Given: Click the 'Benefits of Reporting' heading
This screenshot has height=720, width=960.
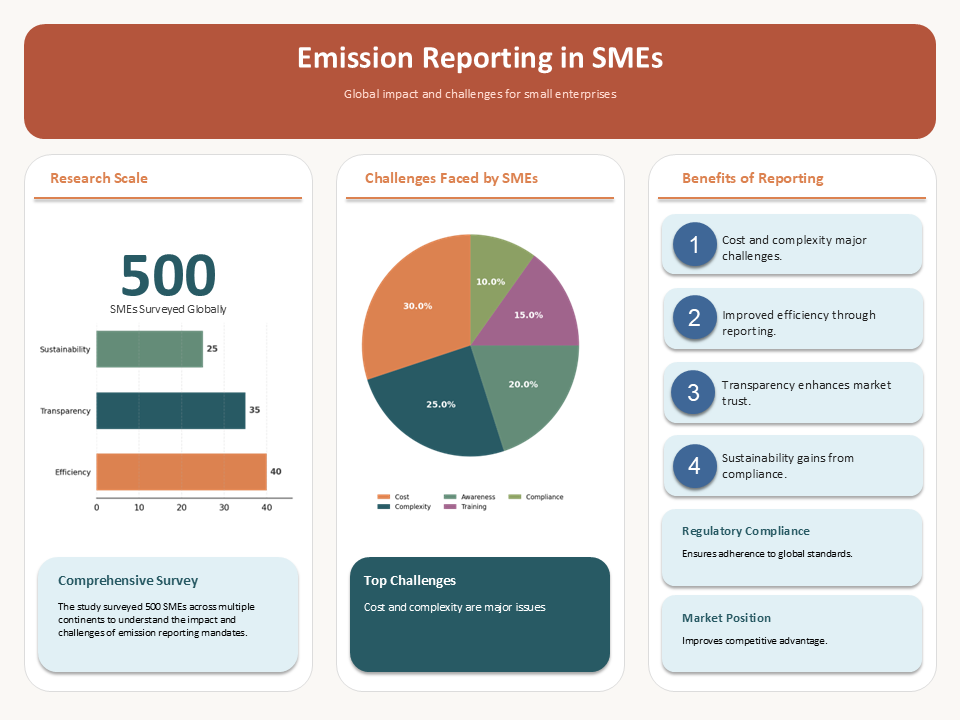Looking at the screenshot, I should click(752, 178).
